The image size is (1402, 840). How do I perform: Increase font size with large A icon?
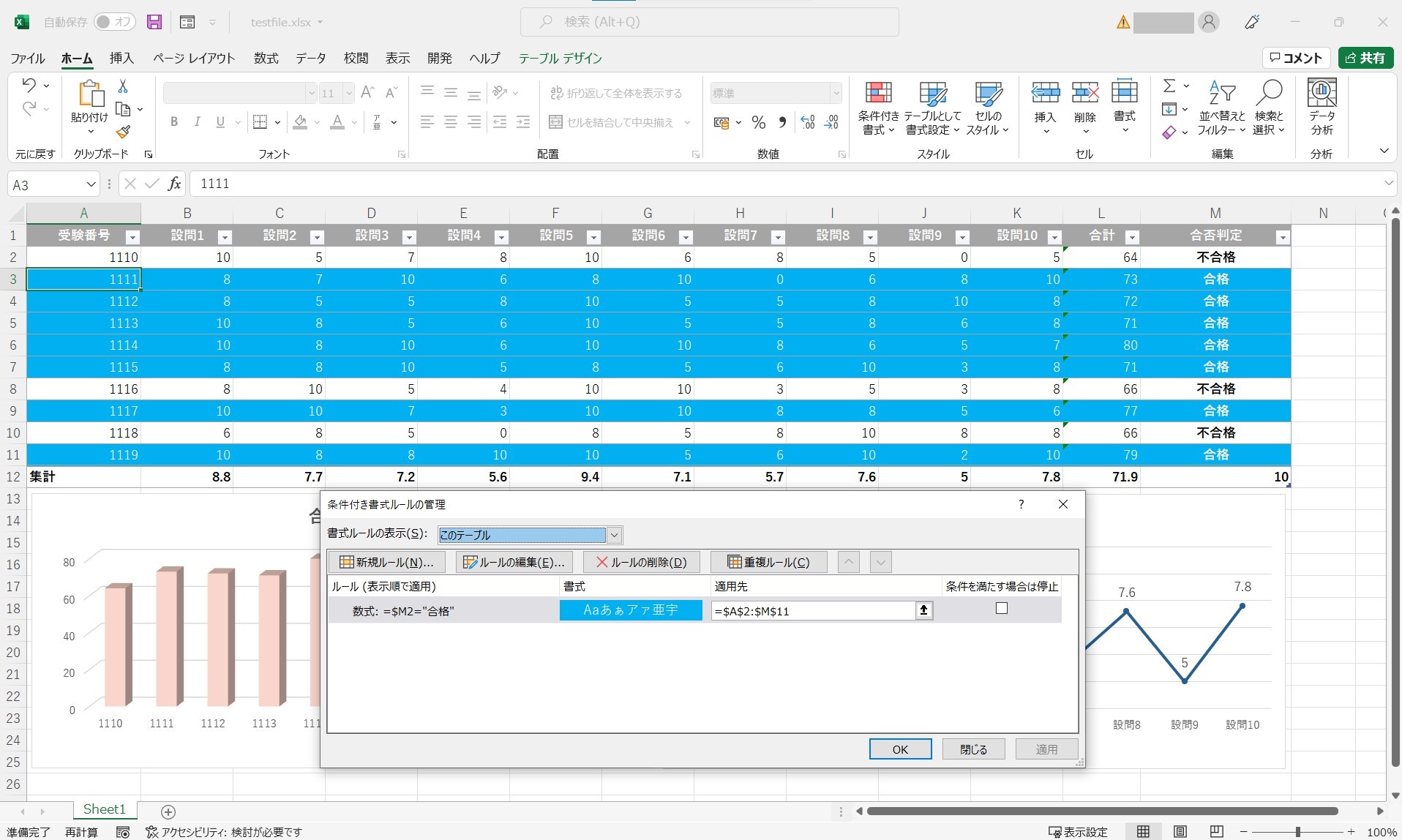pos(367,92)
